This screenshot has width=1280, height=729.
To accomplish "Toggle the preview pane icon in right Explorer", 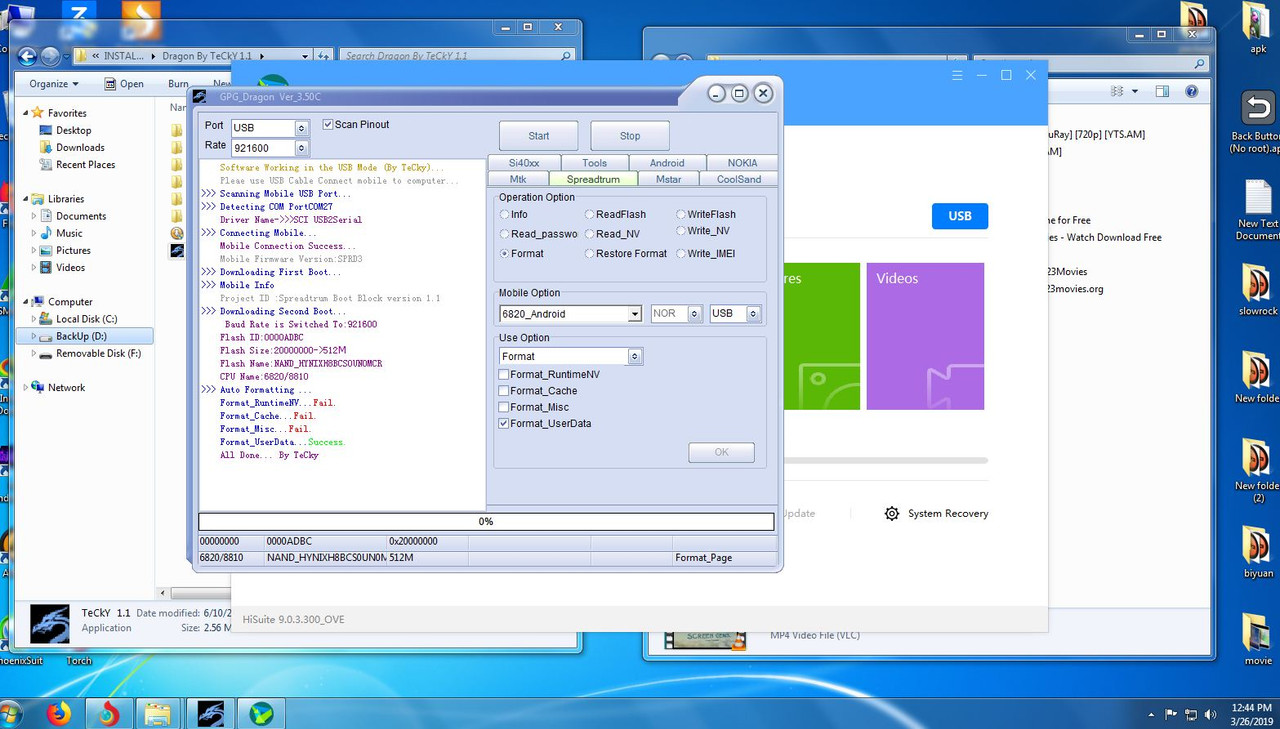I will [1162, 91].
